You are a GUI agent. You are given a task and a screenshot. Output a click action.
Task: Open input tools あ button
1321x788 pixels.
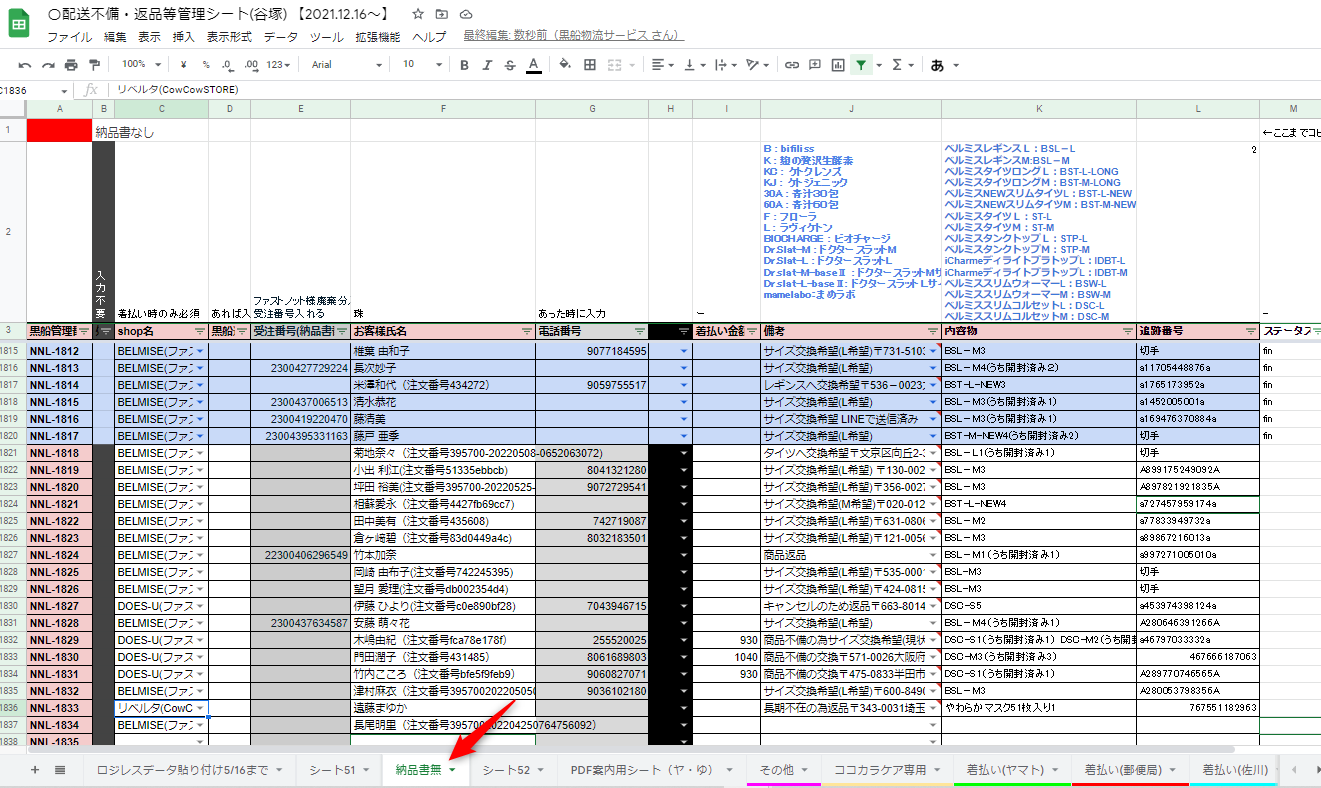click(x=937, y=64)
